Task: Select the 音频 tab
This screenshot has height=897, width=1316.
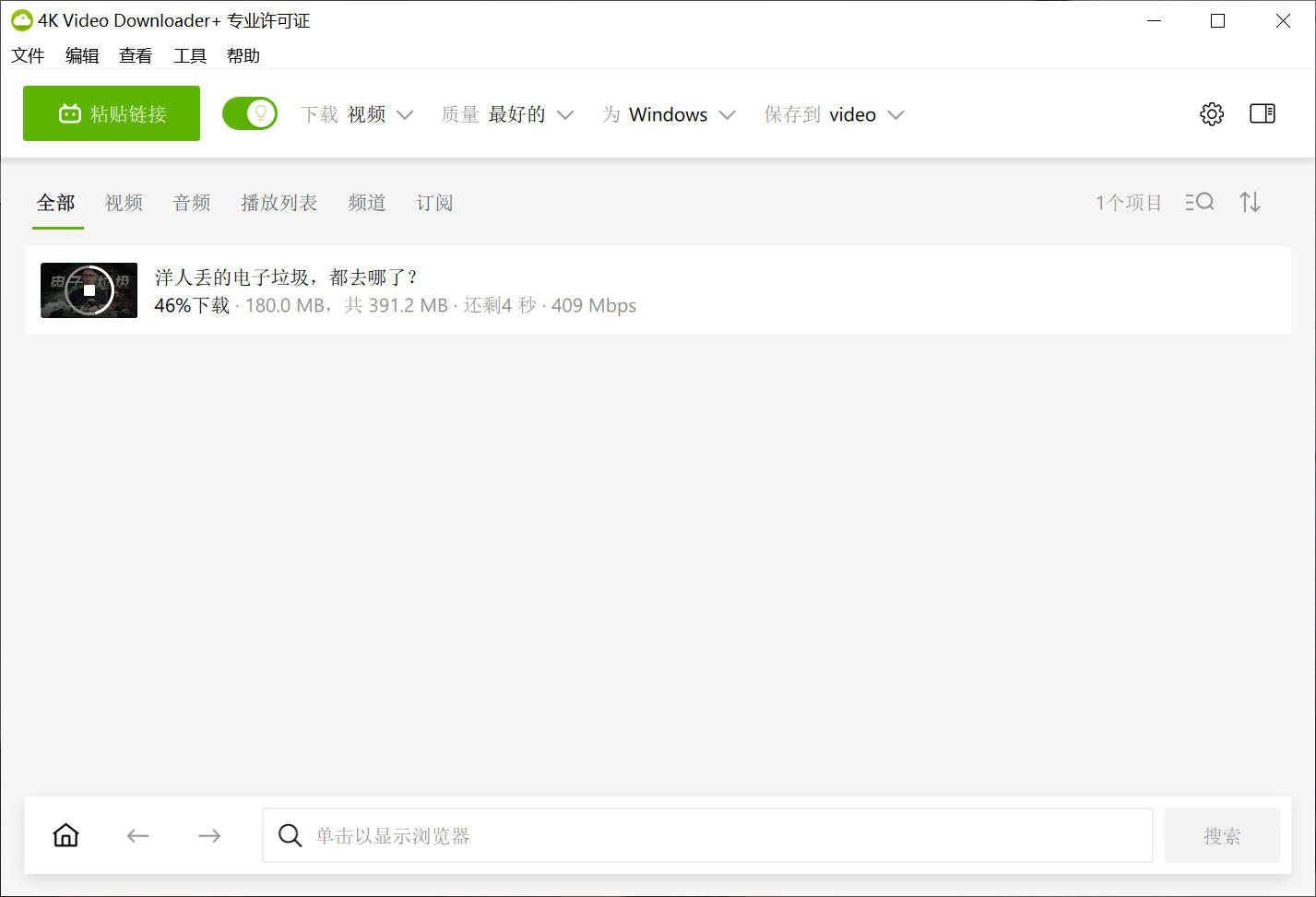Action: pyautogui.click(x=192, y=203)
